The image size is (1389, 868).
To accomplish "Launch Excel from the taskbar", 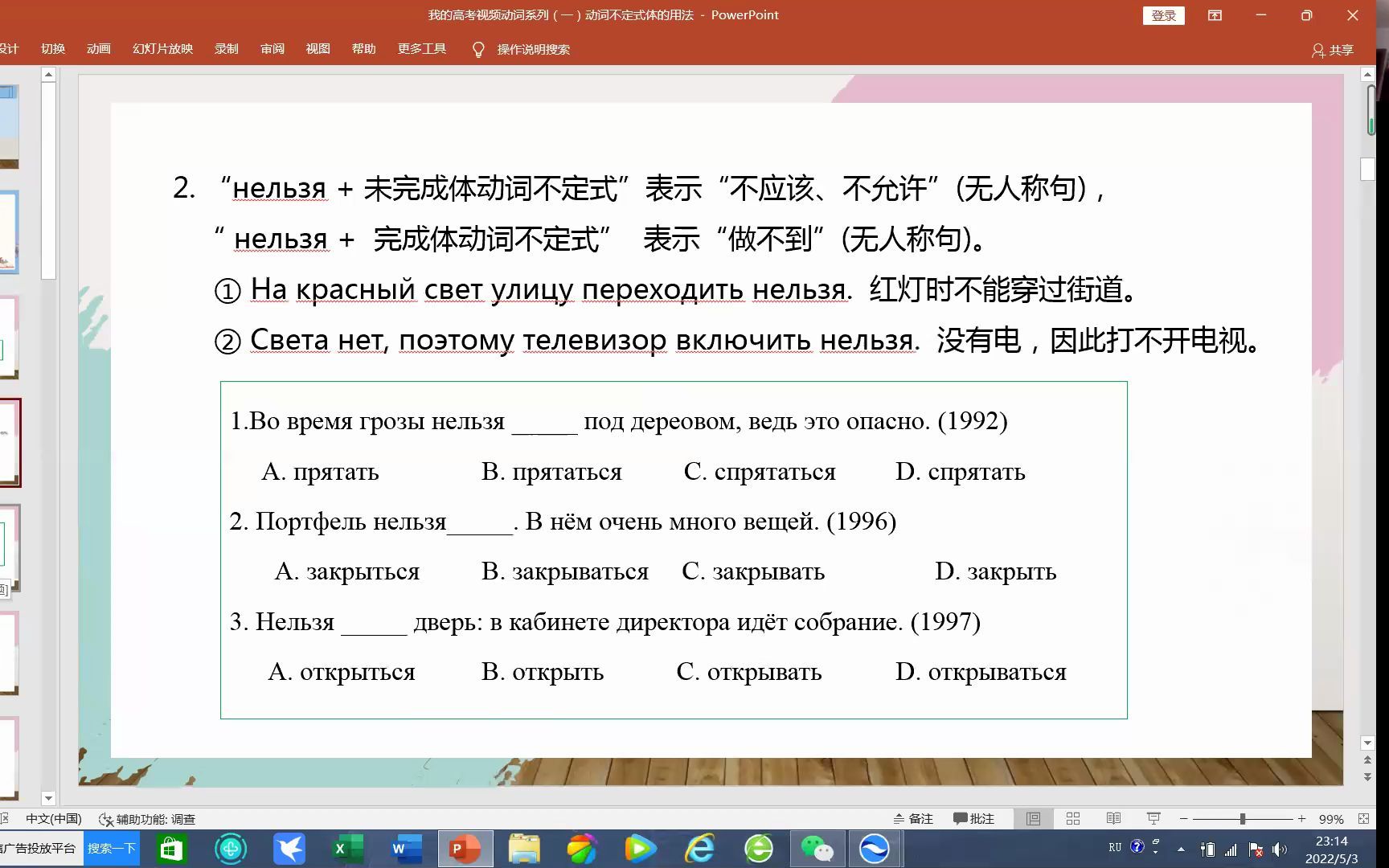I will coord(346,848).
